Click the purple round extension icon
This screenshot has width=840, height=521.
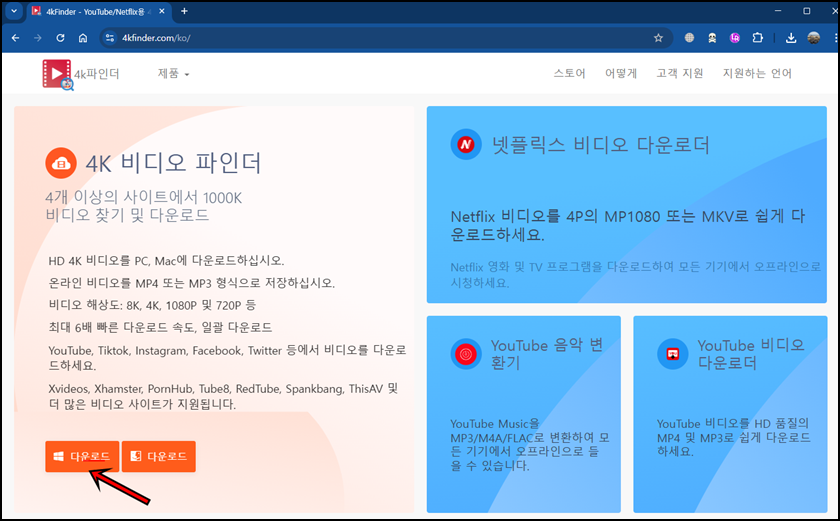734,38
